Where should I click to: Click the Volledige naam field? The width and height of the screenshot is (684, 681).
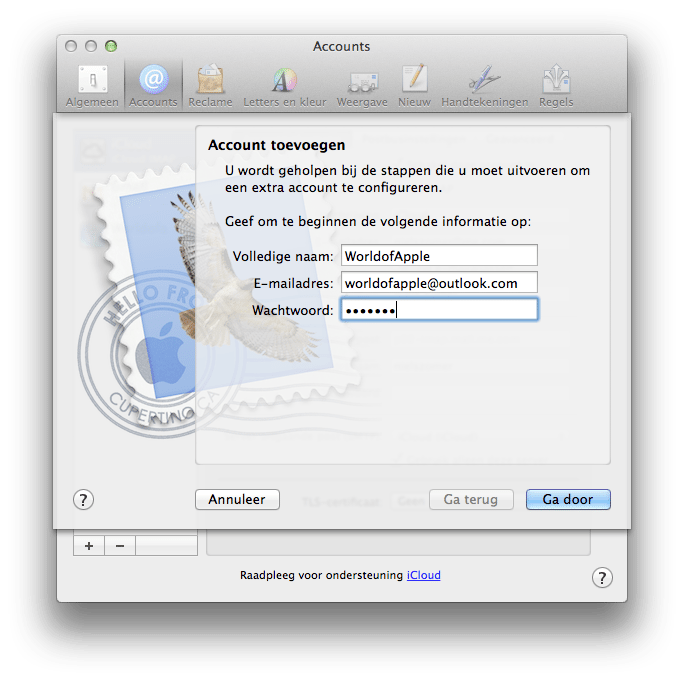point(439,256)
